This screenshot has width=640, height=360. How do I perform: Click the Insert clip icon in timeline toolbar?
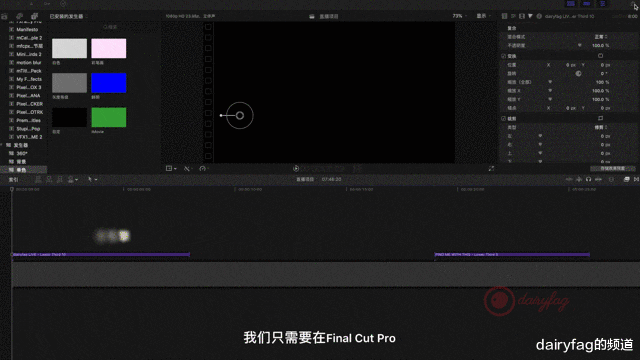pyautogui.click(x=49, y=179)
